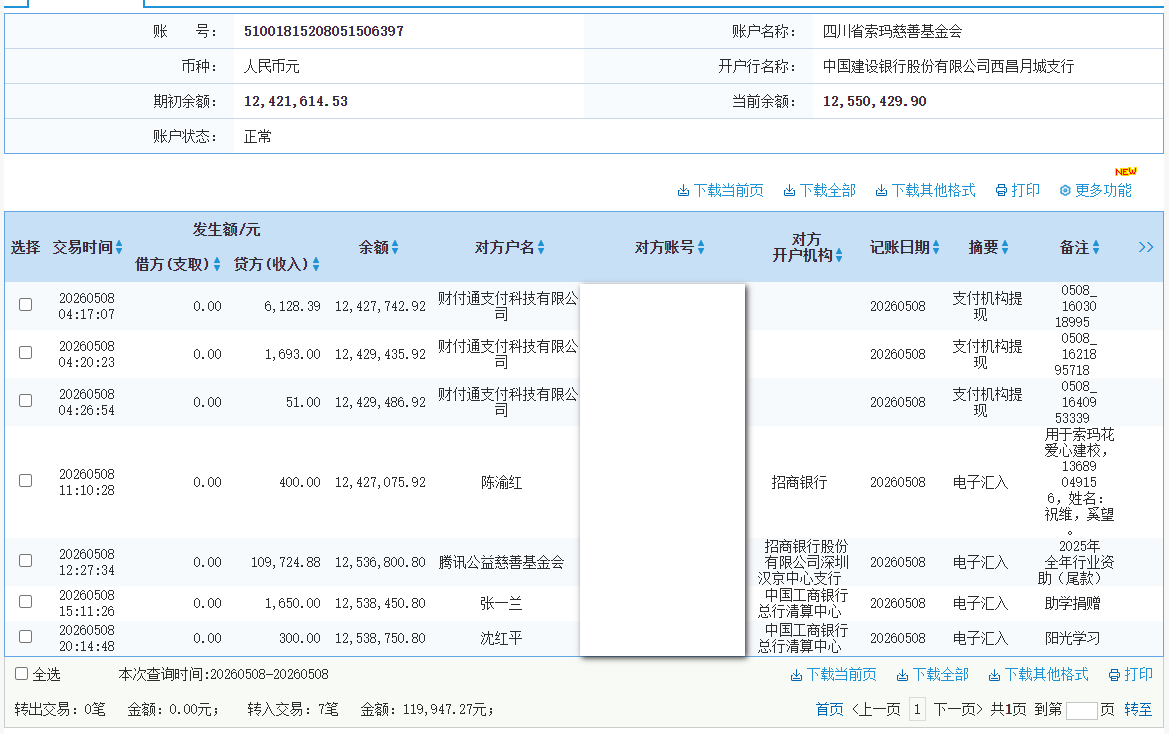Sort by 对方户名 column arrows
This screenshot has width=1169, height=734.
(541, 247)
